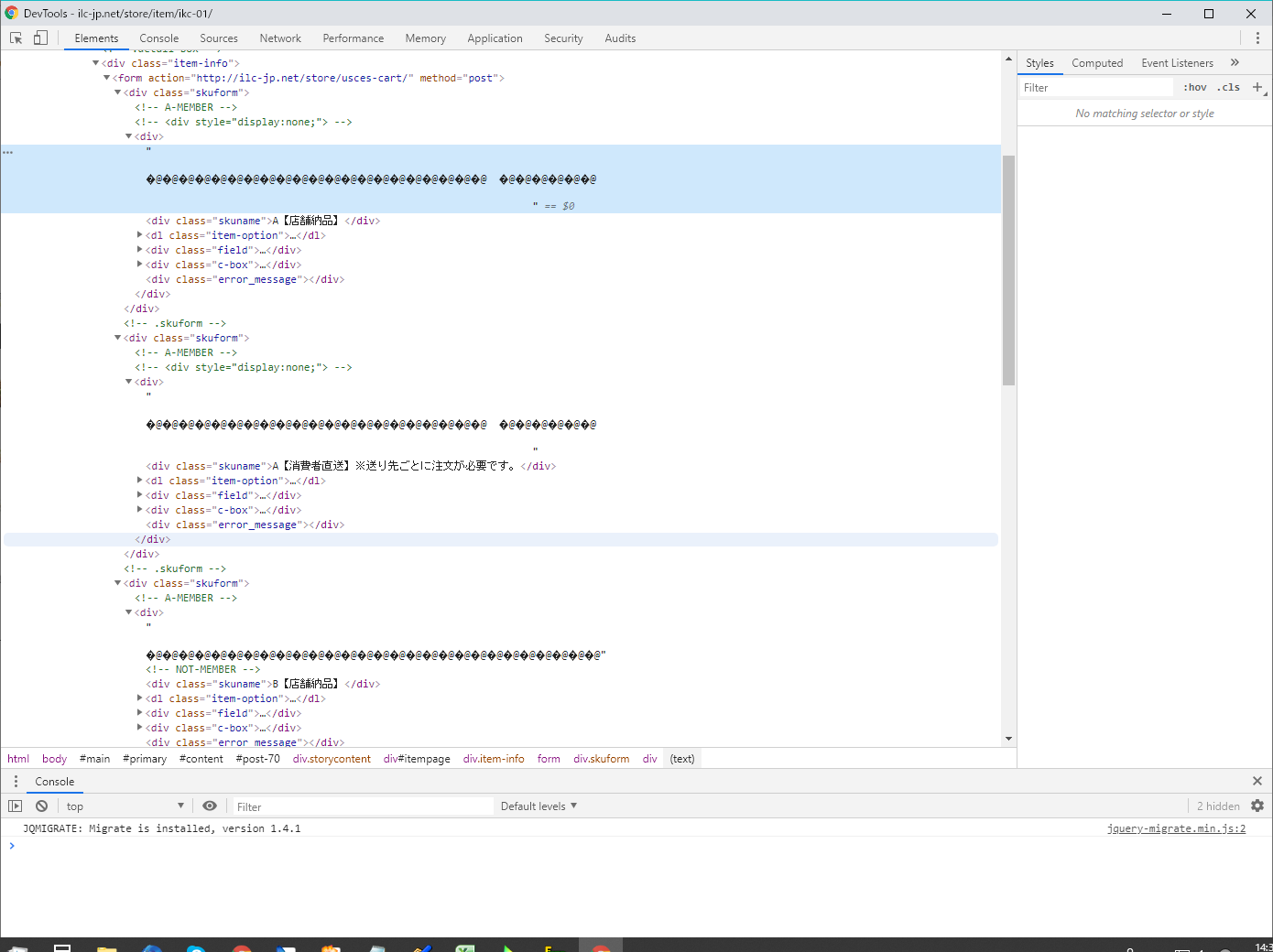Viewport: 1273px width, 952px height.
Task: Open the Default levels dropdown
Action: [x=539, y=806]
